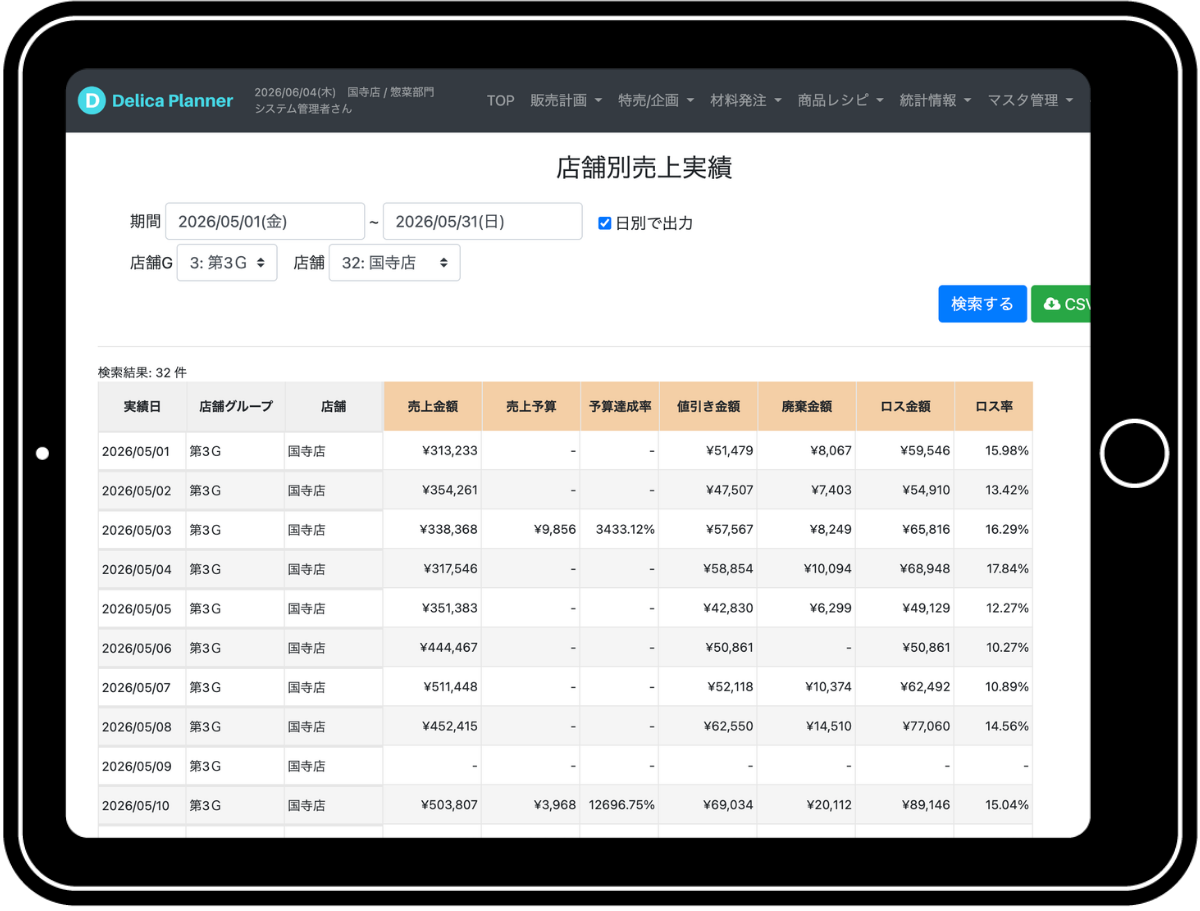This screenshot has width=1200, height=911.
Task: Select the 2026/05/05 date cell
Action: pos(141,608)
